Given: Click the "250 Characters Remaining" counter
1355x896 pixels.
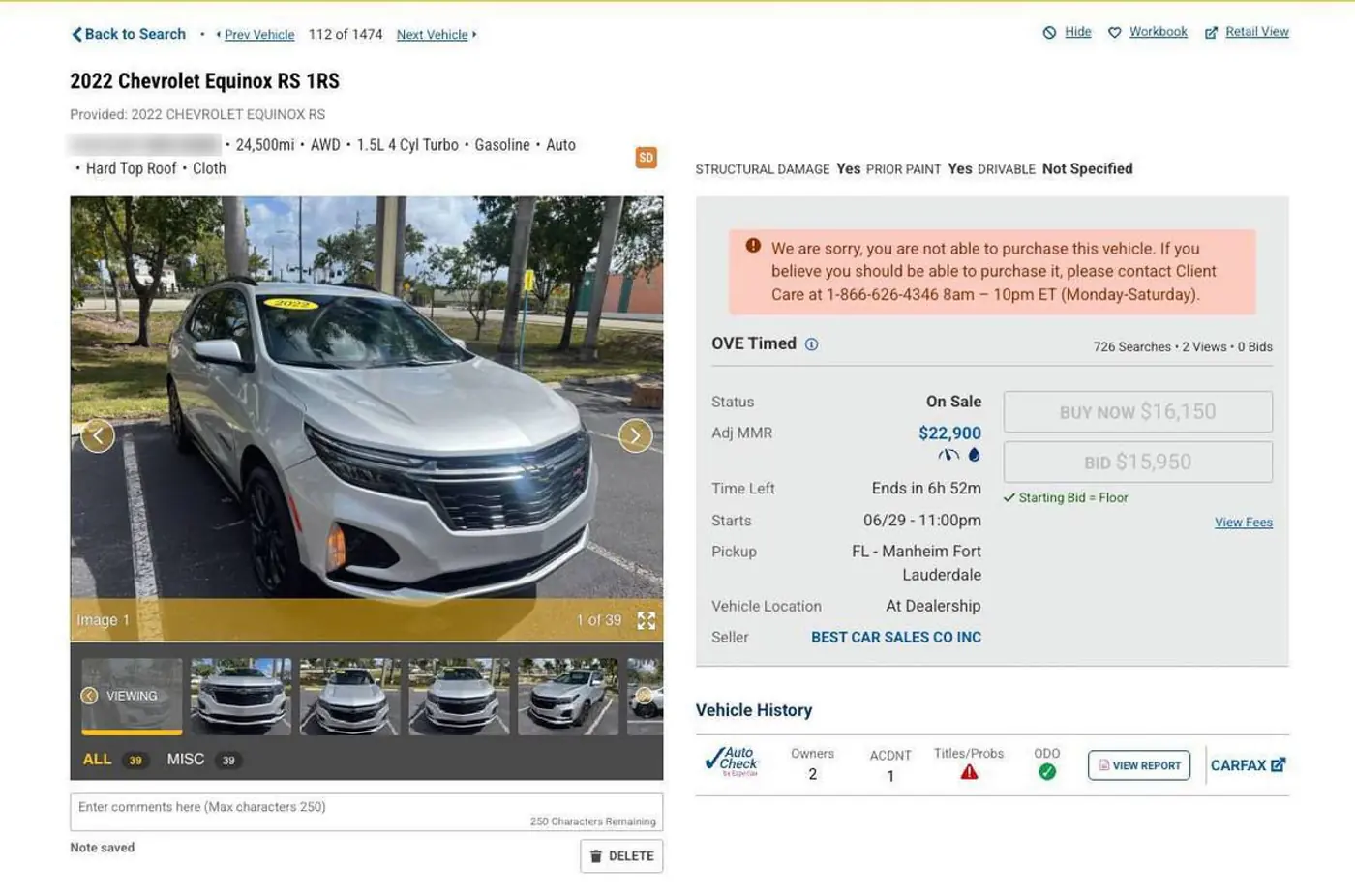Looking at the screenshot, I should (x=593, y=821).
